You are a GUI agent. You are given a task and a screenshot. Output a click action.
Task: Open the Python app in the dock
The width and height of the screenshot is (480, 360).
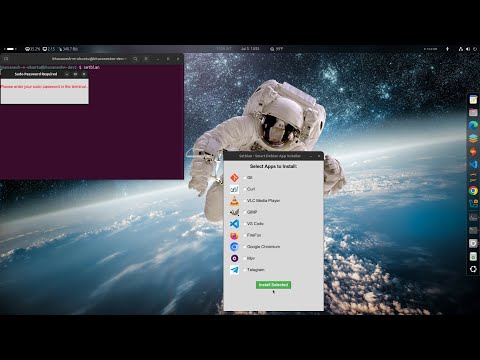point(473,204)
